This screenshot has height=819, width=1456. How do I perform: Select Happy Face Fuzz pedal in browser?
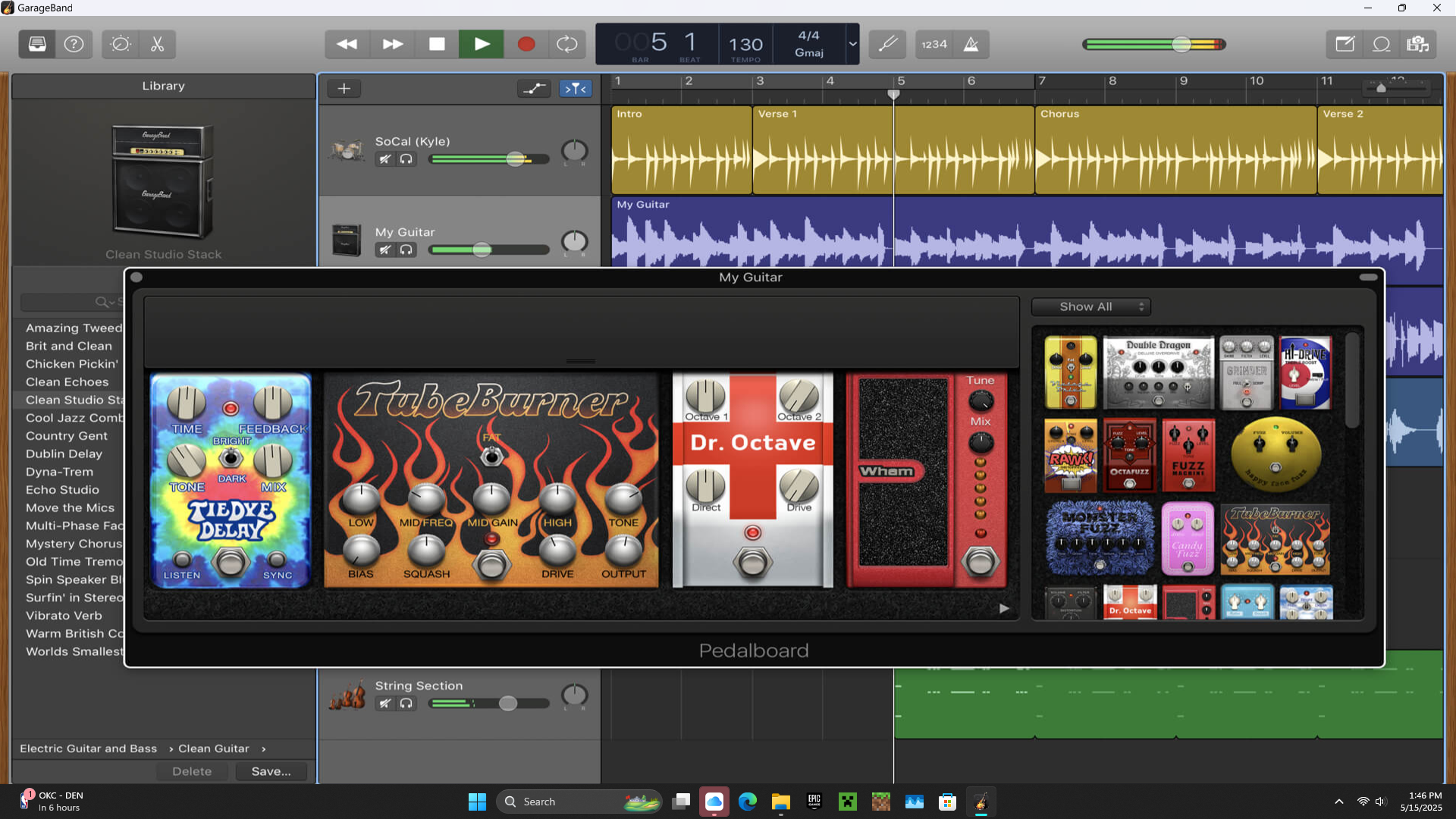pyautogui.click(x=1276, y=453)
